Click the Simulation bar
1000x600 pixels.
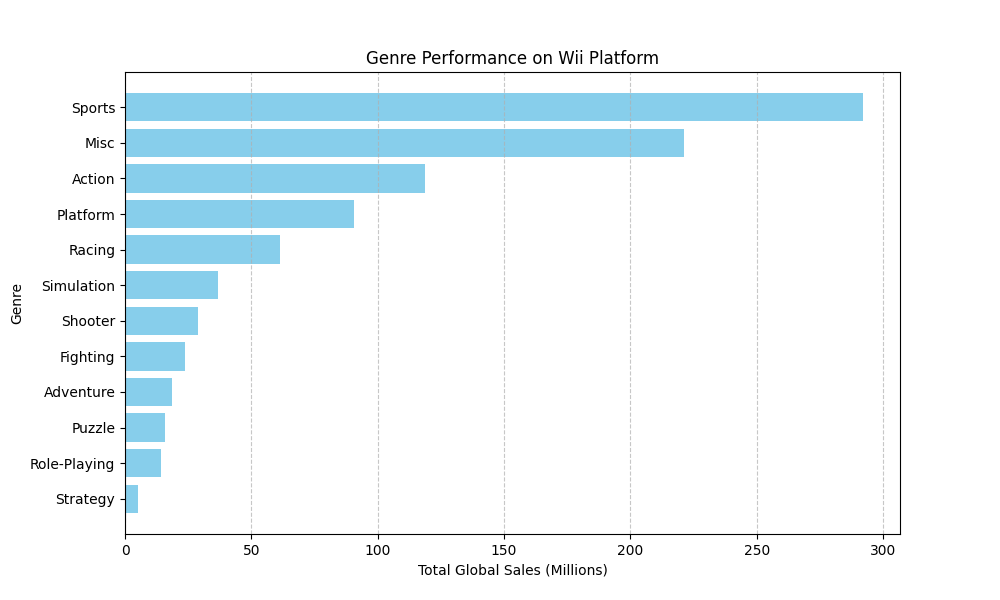(x=171, y=285)
